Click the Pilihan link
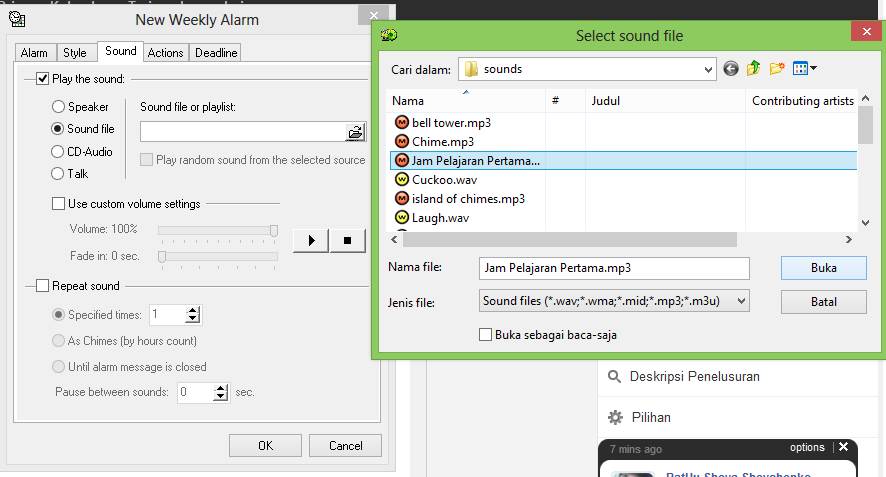This screenshot has height=477, width=886. [x=651, y=418]
